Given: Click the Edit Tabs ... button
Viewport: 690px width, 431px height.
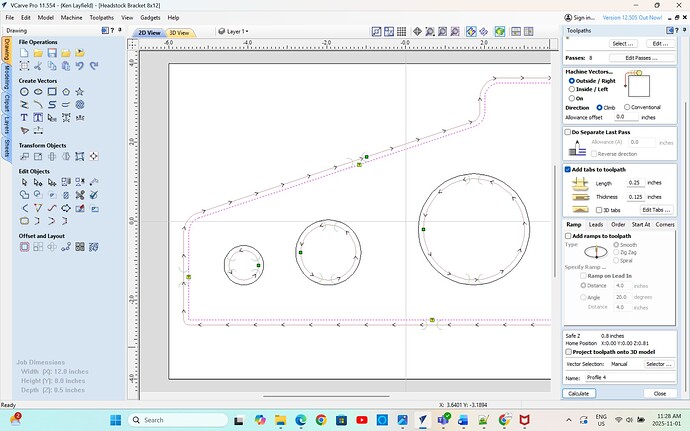Looking at the screenshot, I should coord(656,210).
